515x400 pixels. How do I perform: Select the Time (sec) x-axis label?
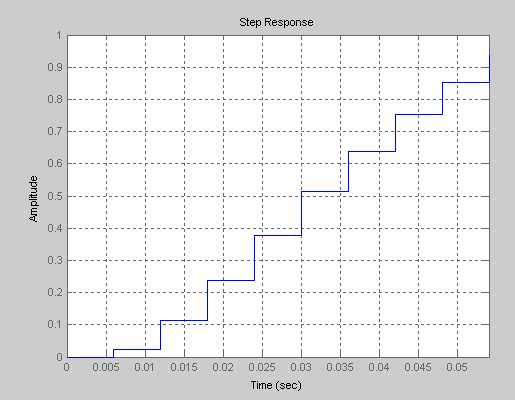click(276, 385)
